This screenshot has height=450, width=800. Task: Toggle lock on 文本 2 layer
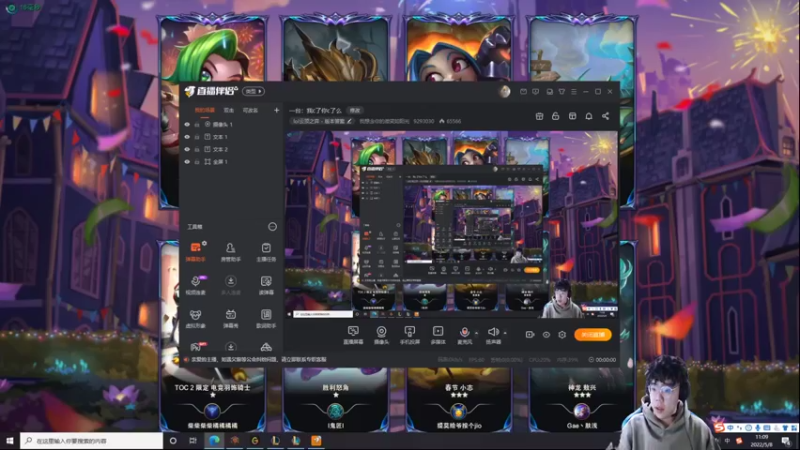point(197,149)
